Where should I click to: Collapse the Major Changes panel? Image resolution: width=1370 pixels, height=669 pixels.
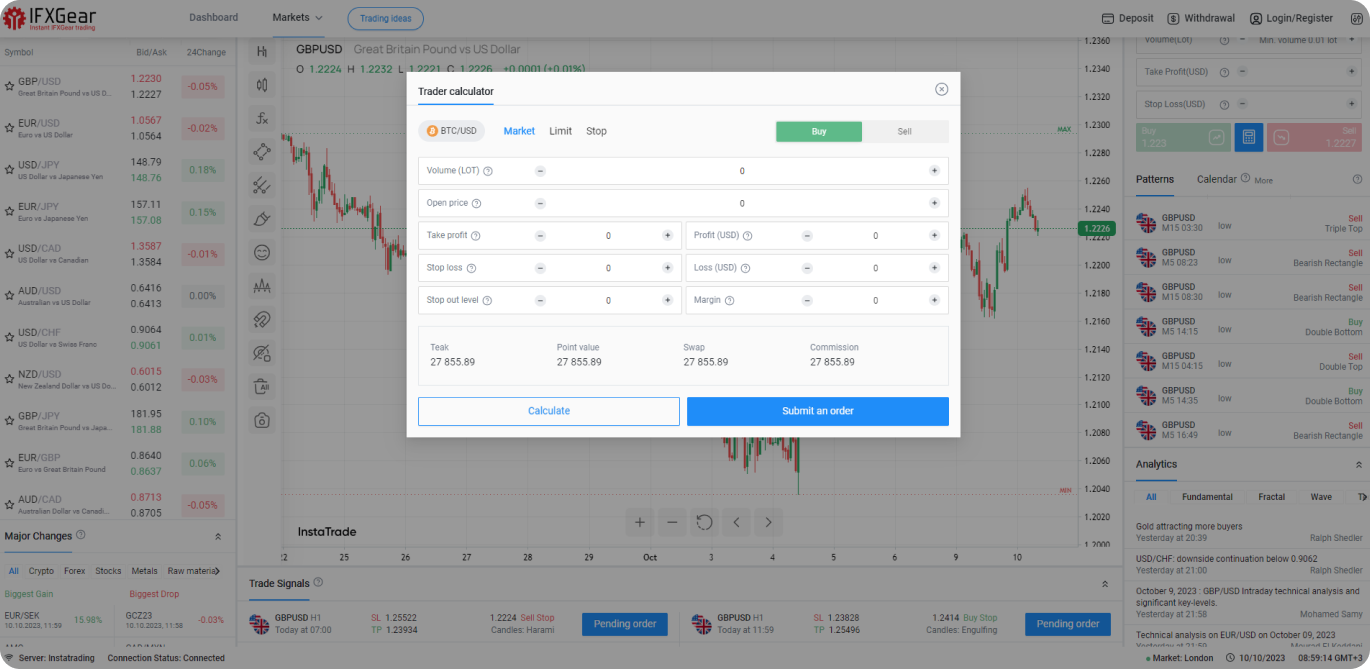point(218,537)
